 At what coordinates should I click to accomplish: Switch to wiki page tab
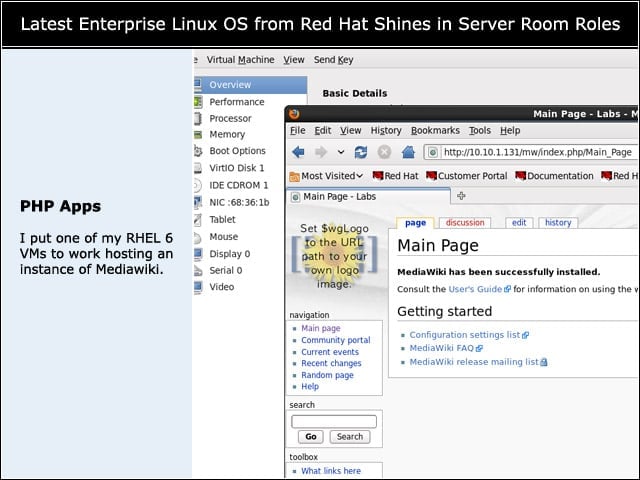415,223
